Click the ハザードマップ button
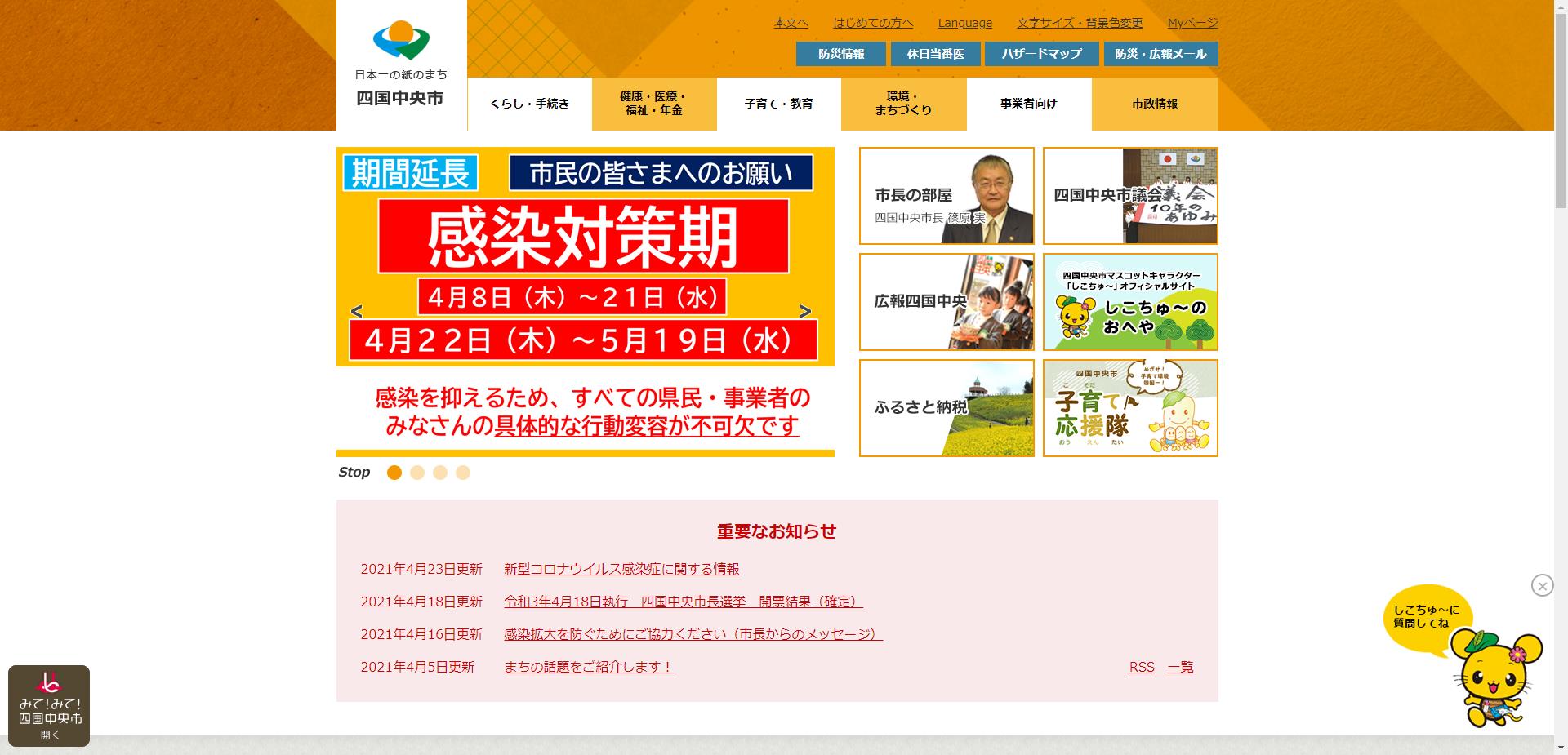Viewport: 1568px width, 755px height. click(1041, 54)
